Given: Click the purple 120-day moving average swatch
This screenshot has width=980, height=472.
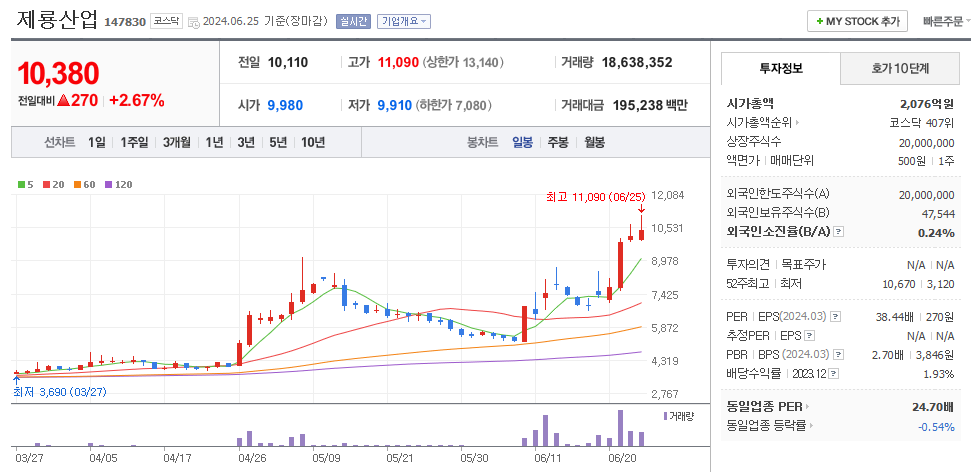Looking at the screenshot, I should pyautogui.click(x=108, y=184).
